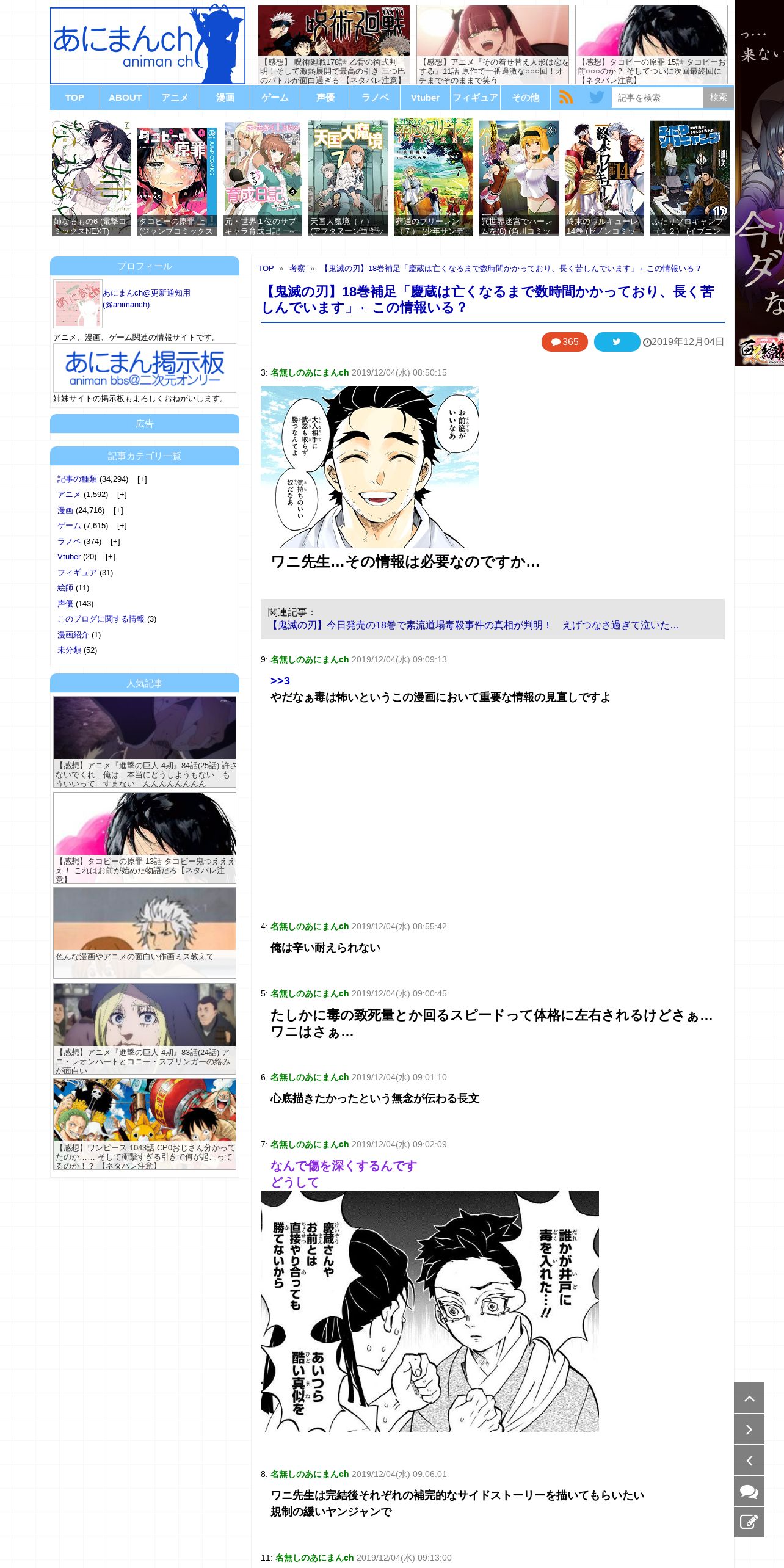Open the 声優 navigation tab
This screenshot has height=1568, width=784.
point(325,98)
